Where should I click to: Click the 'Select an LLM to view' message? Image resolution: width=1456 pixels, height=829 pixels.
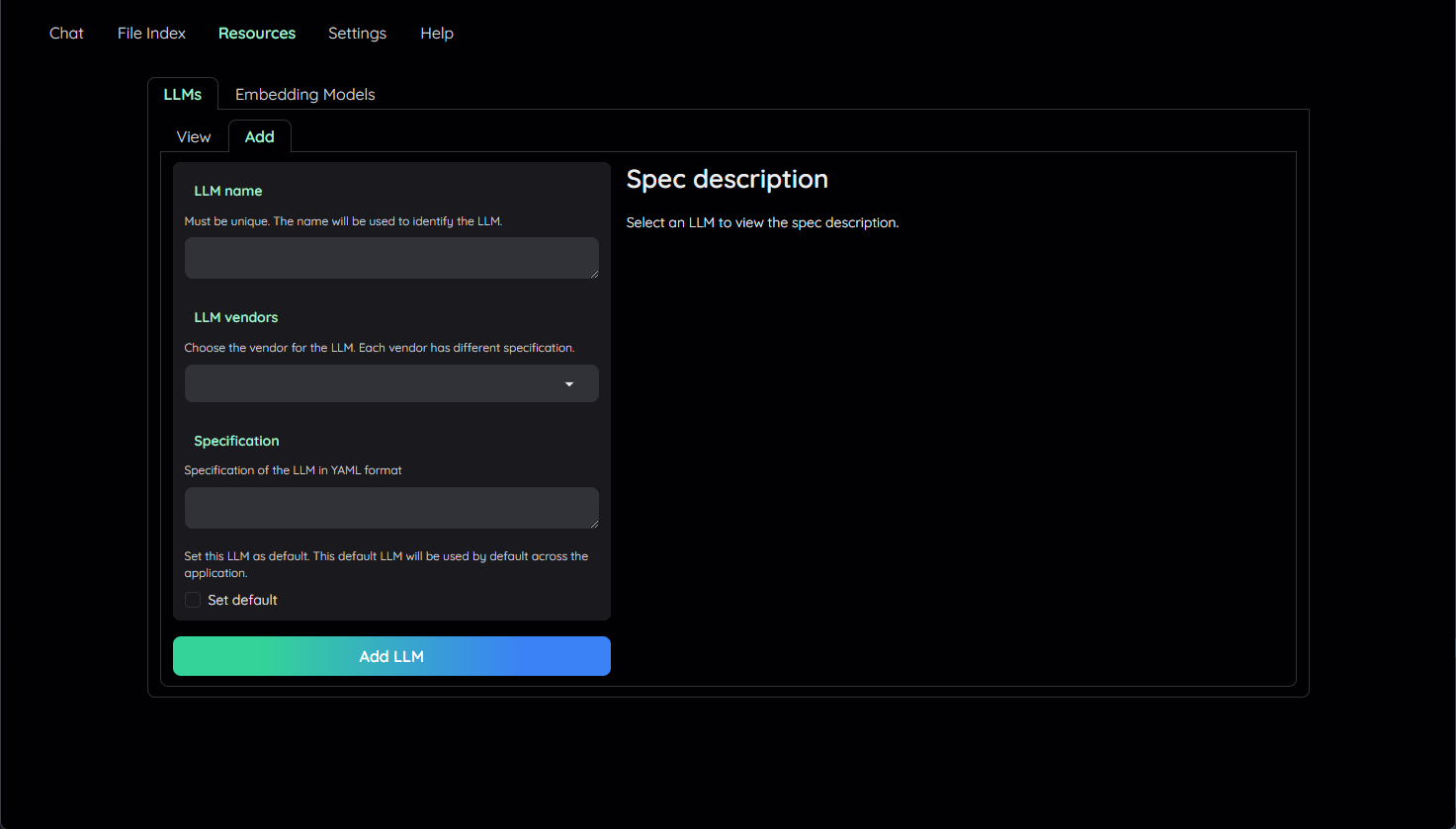[x=762, y=223]
